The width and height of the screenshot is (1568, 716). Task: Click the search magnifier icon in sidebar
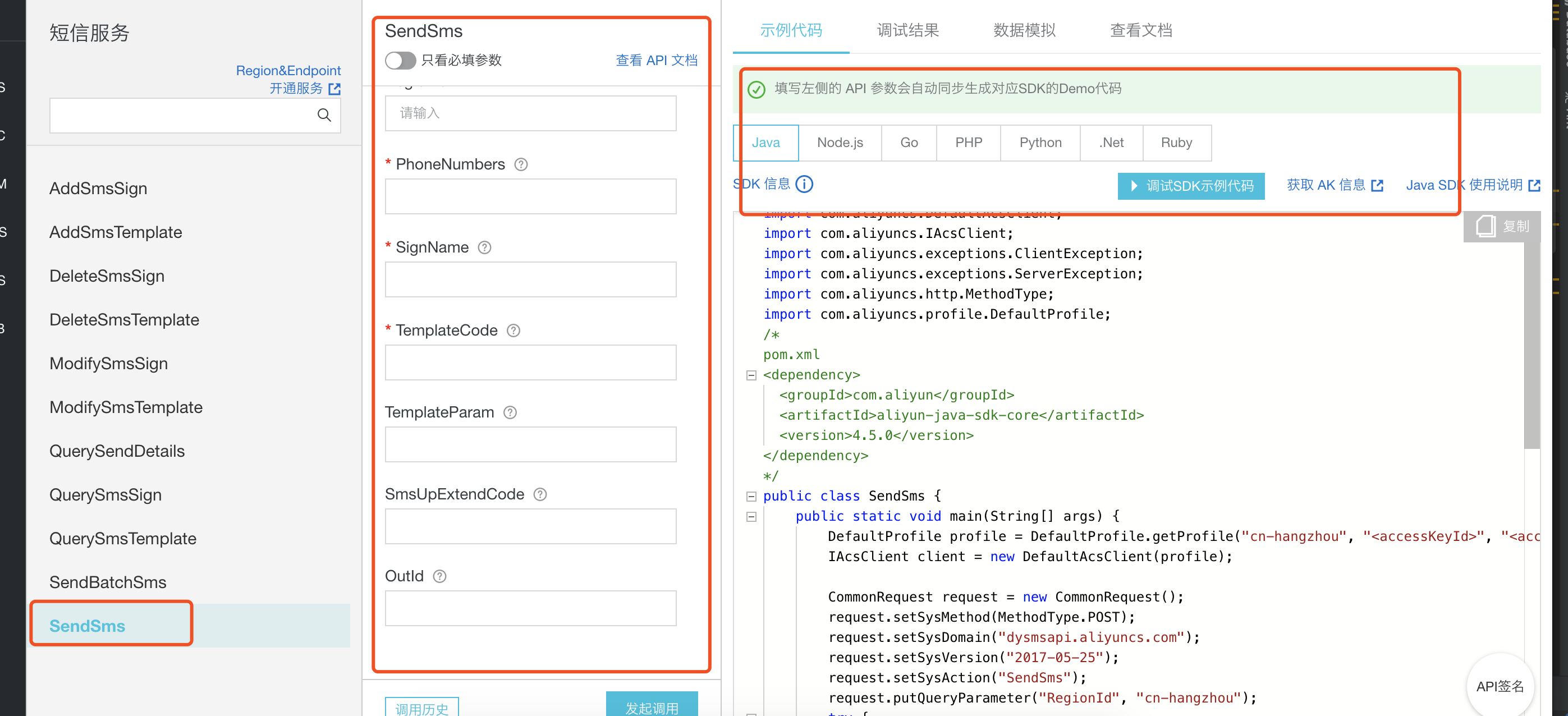click(324, 115)
